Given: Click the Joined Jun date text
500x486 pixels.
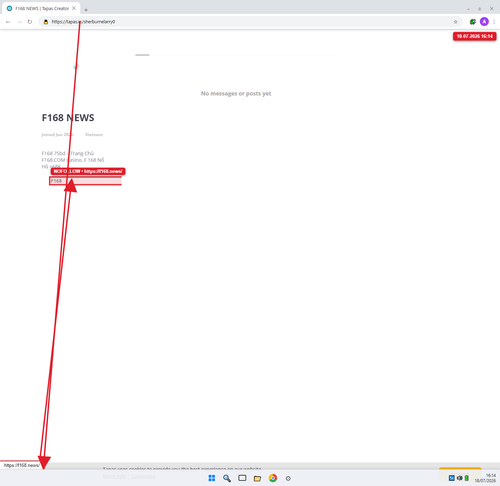Looking at the screenshot, I should pos(57,135).
